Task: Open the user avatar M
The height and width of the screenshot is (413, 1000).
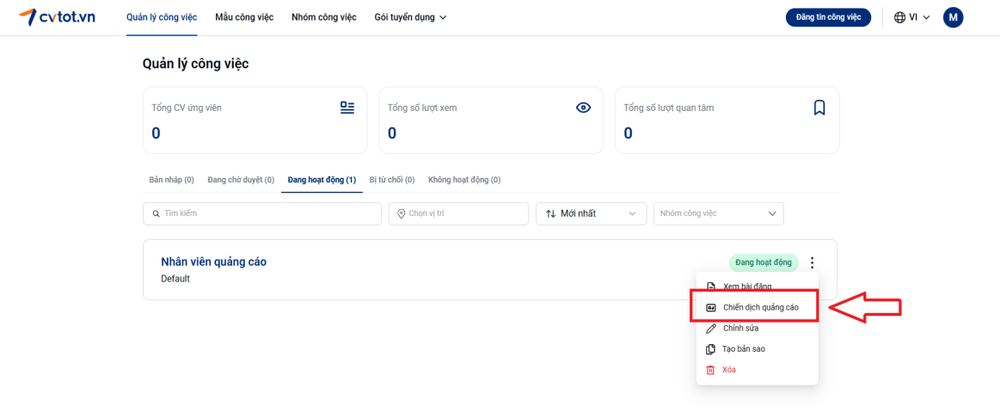Action: [953, 17]
